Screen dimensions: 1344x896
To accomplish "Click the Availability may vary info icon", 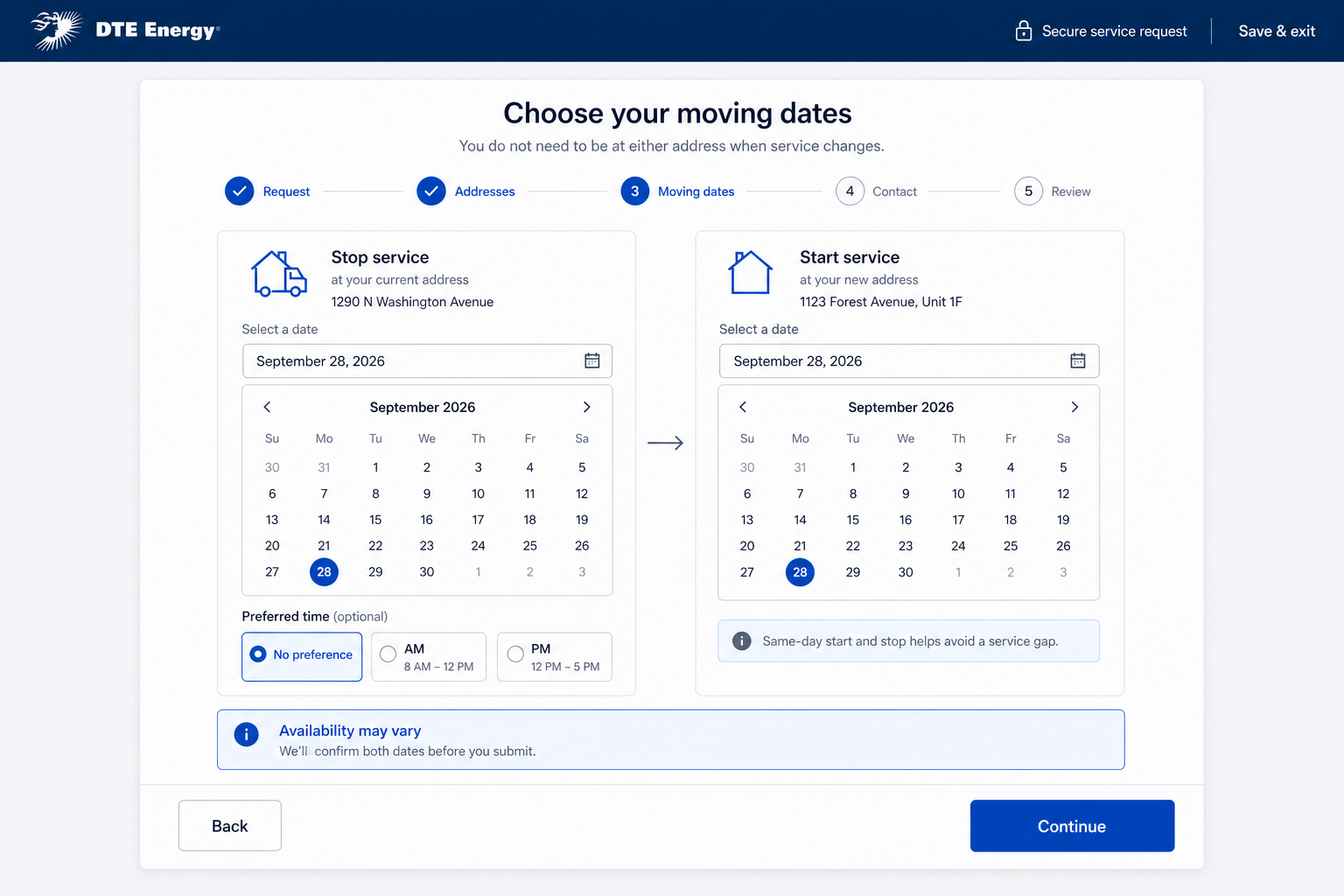I will click(247, 734).
